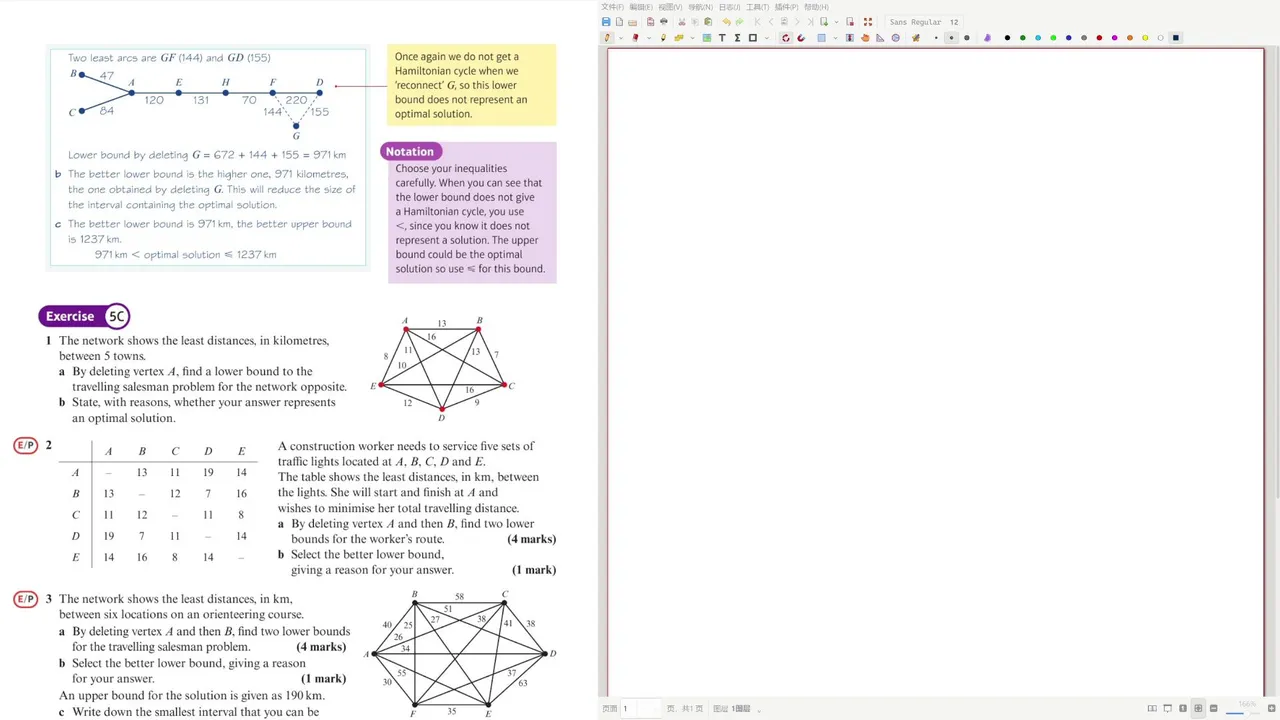Open selection tool type dropdown arrow

835,38
